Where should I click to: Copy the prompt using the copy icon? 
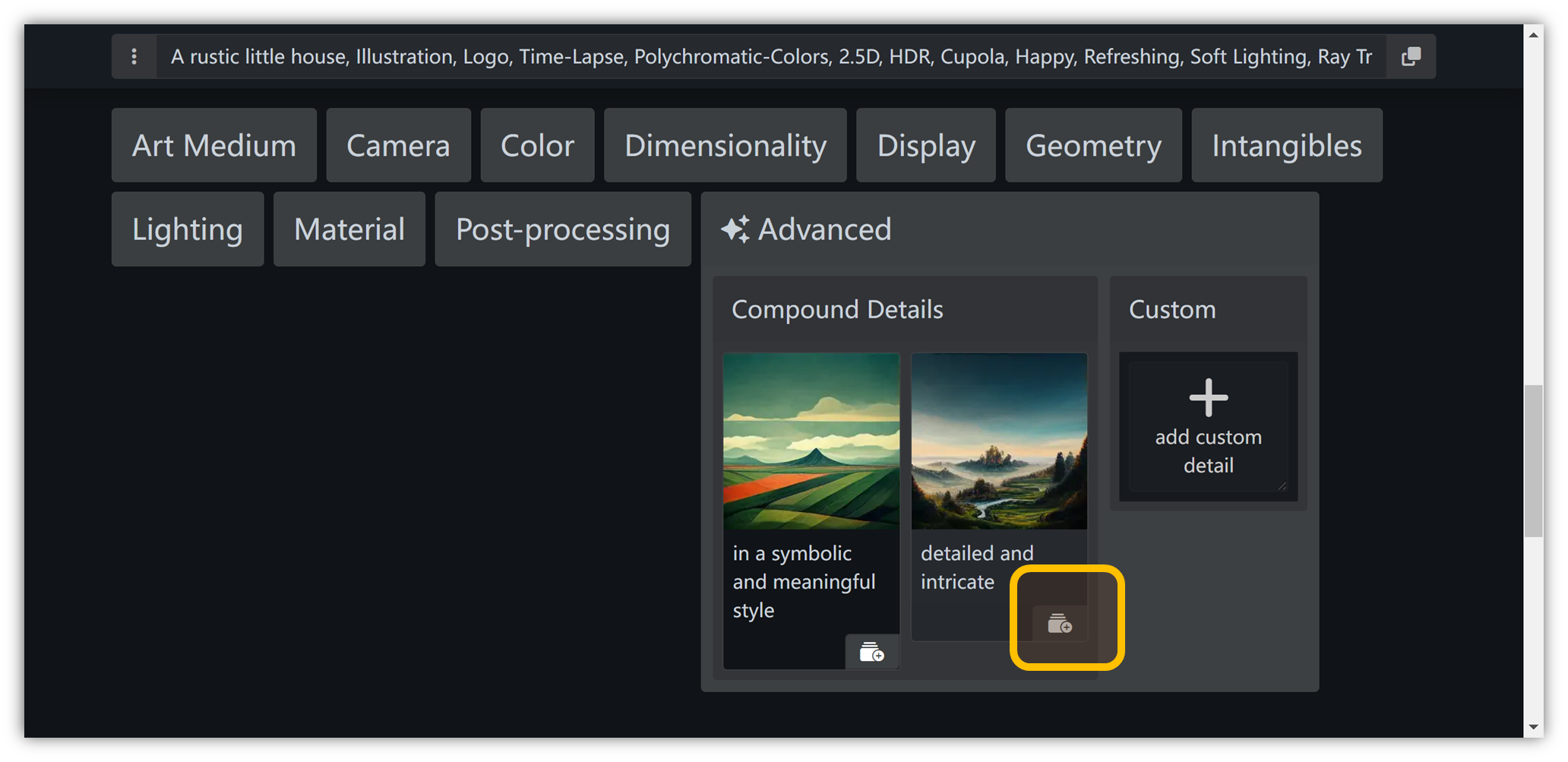[x=1411, y=56]
